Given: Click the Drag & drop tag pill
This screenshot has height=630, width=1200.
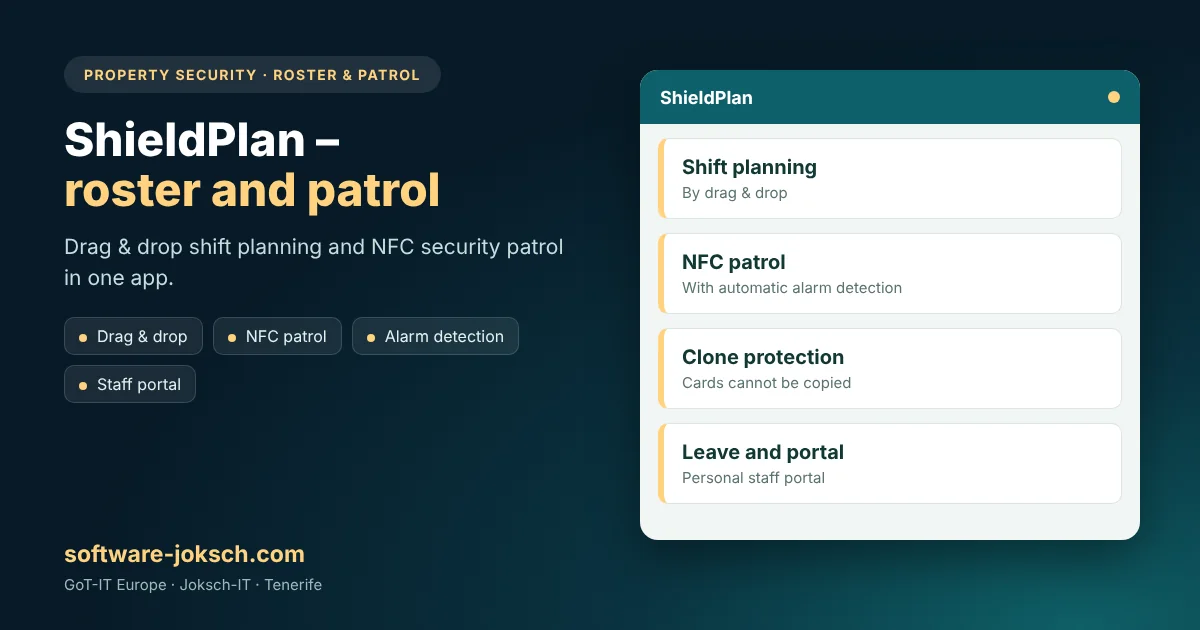Looking at the screenshot, I should pyautogui.click(x=133, y=336).
